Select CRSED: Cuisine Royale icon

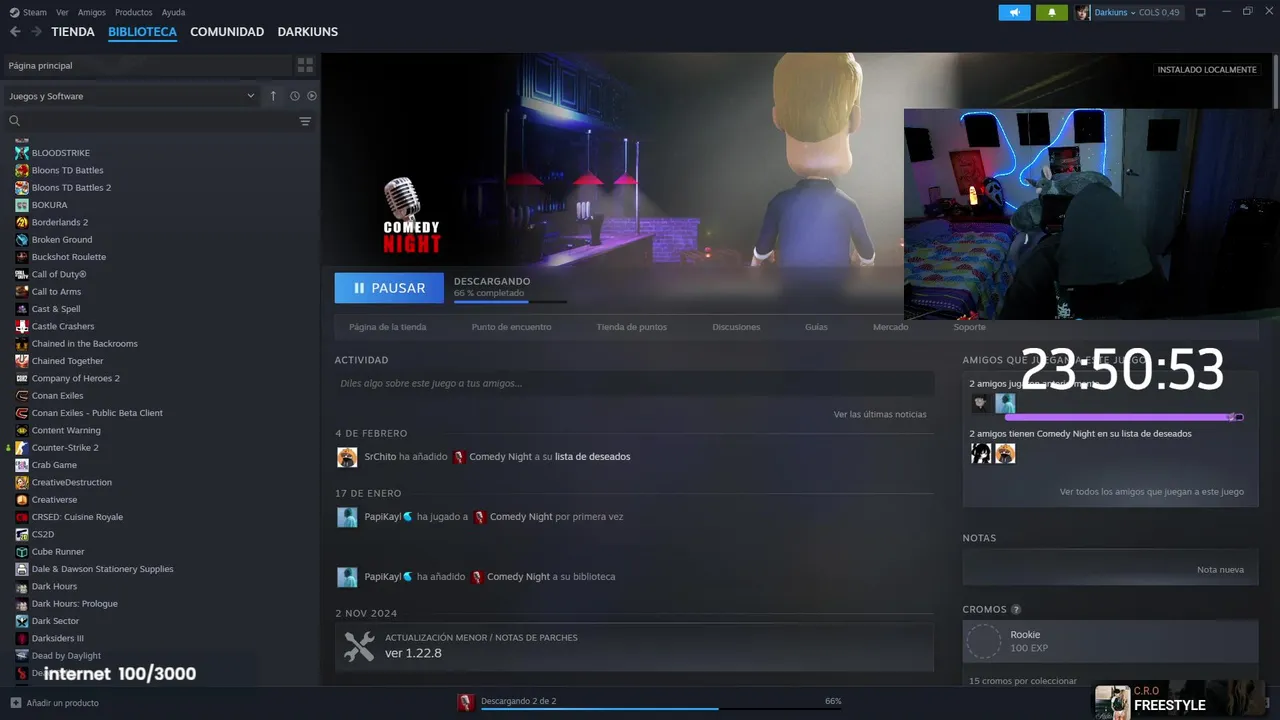(22, 517)
